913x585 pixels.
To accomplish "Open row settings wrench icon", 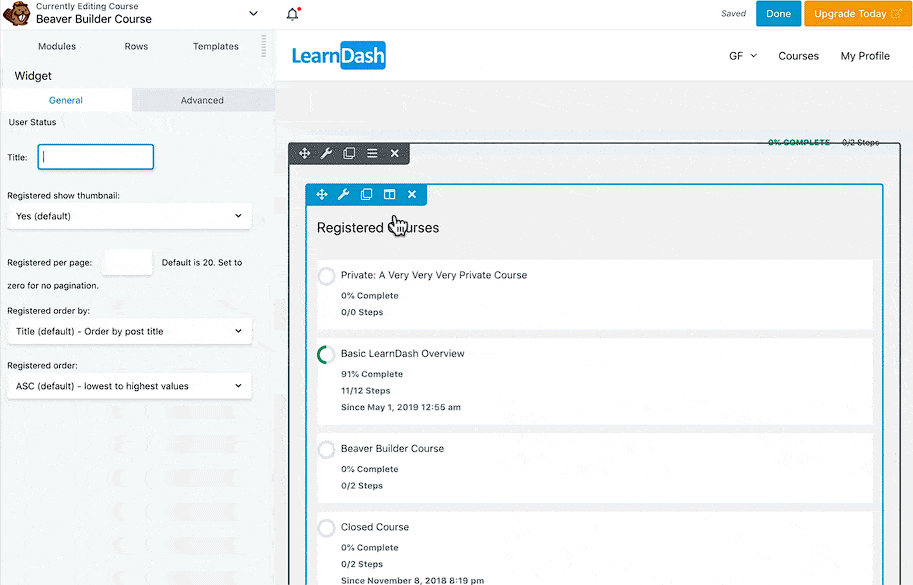I will (x=327, y=153).
